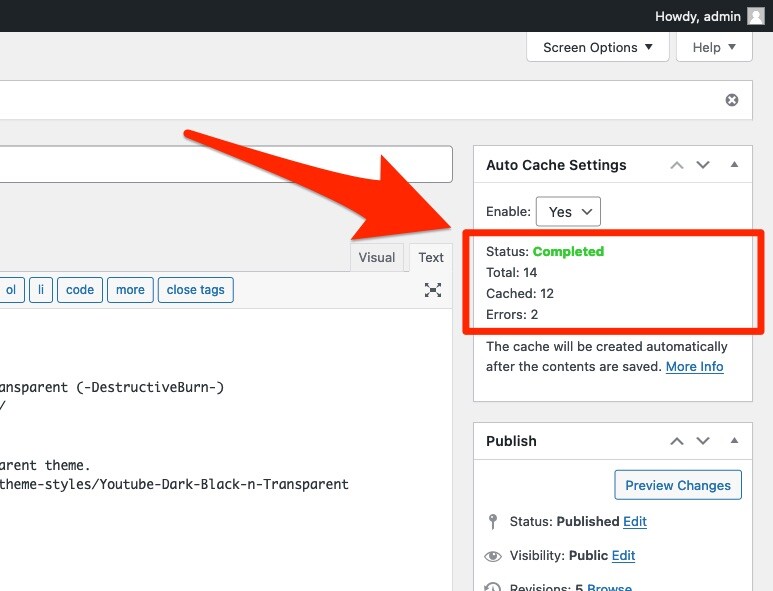
Task: Edit the Public visibility setting
Action: 623,556
